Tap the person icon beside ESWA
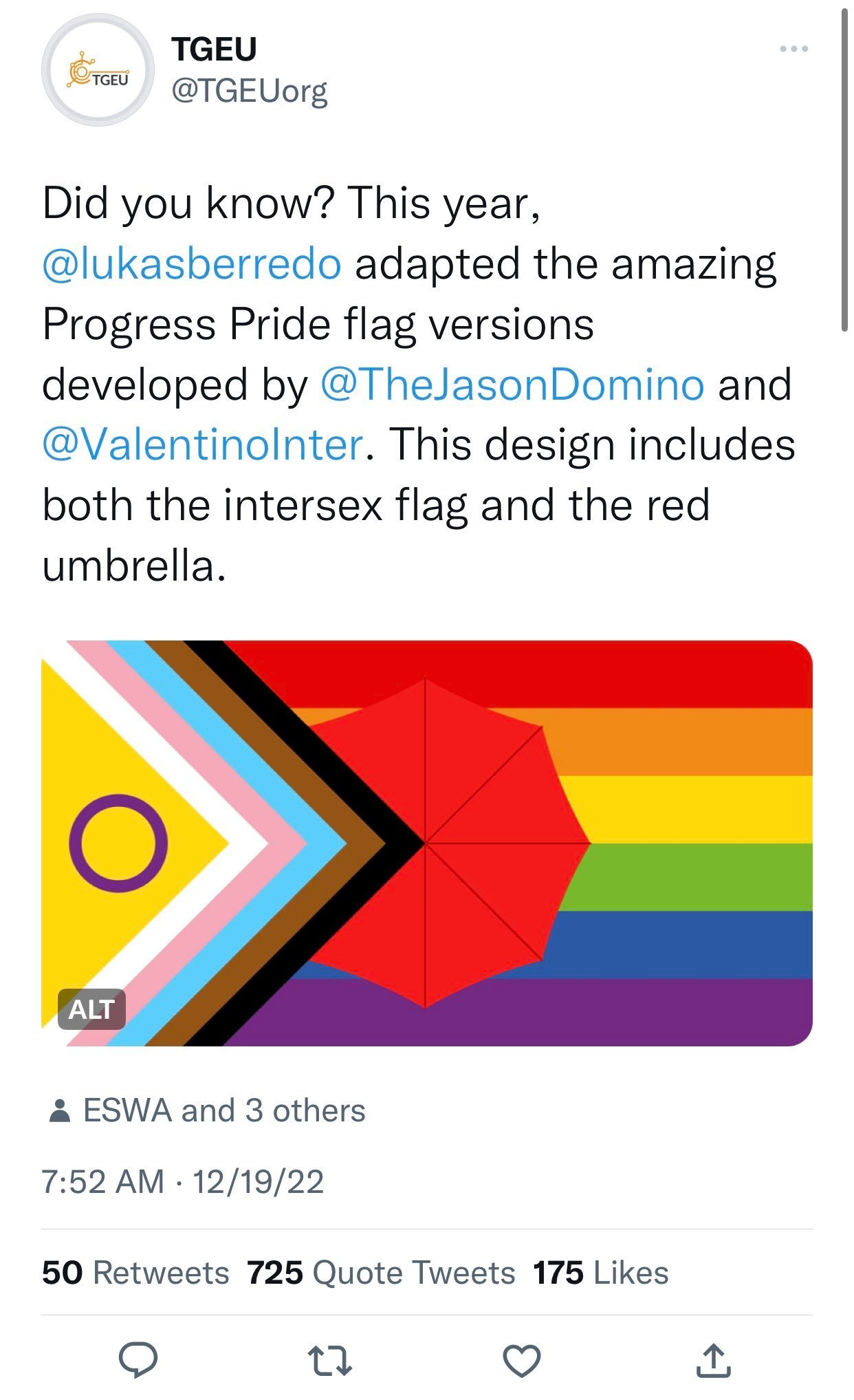Viewport: 854px width, 1400px height. pyautogui.click(x=61, y=1110)
